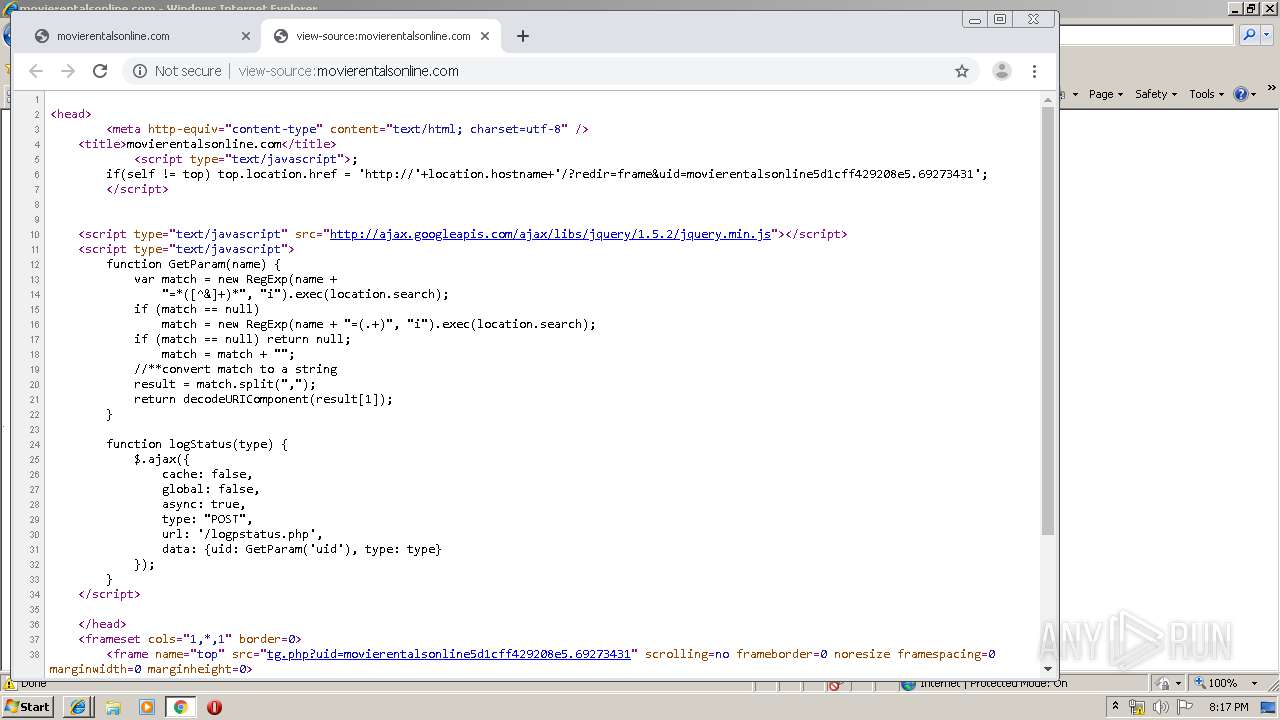Reload the view-source page
This screenshot has width=1280, height=720.
[100, 71]
